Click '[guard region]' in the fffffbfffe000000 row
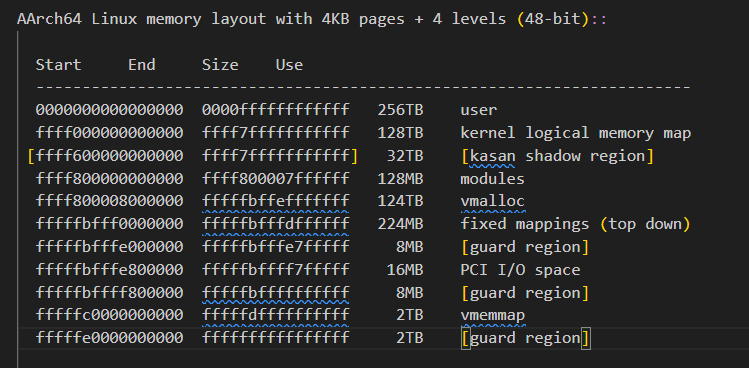The image size is (749, 368). click(x=524, y=247)
